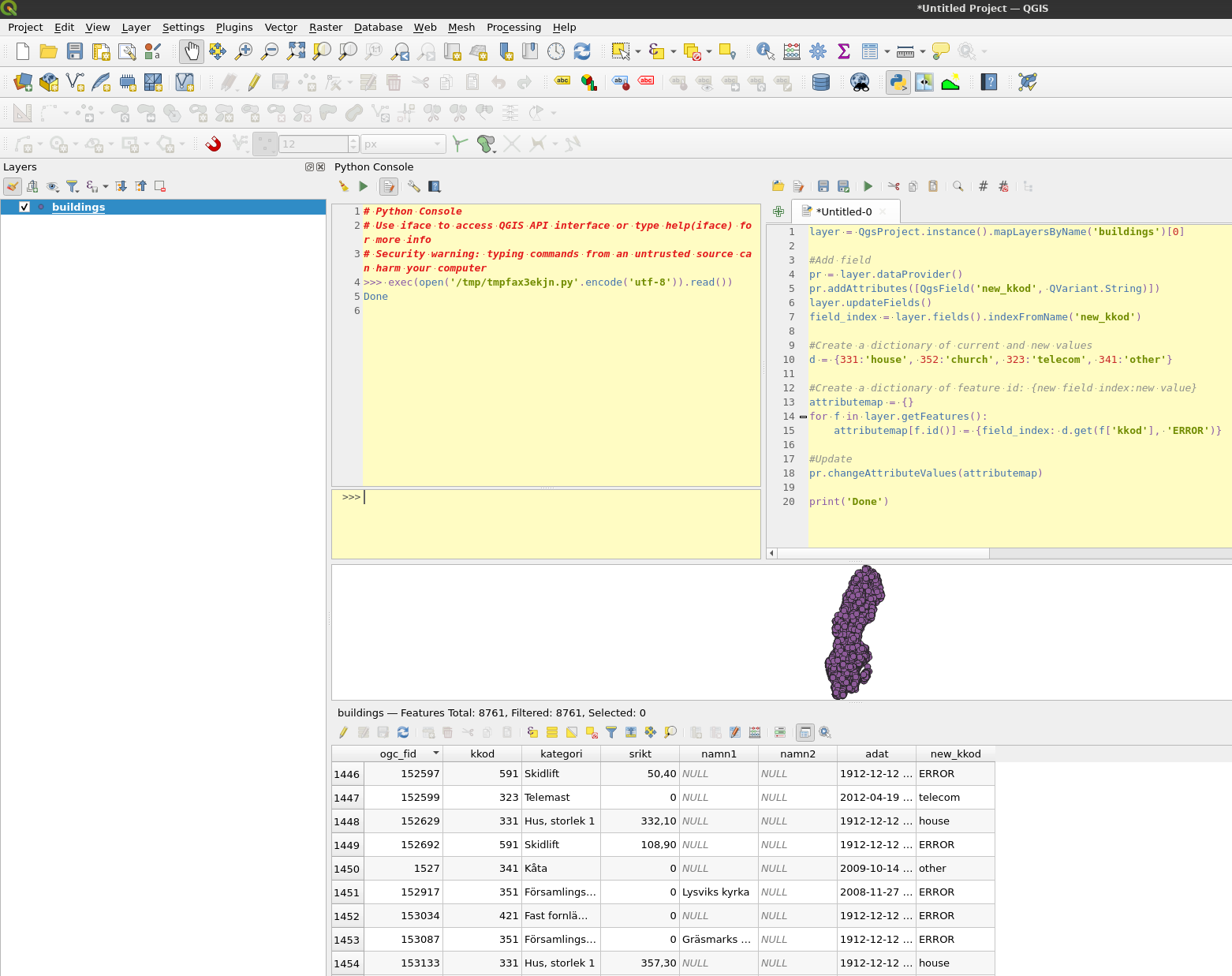Click the 'telecom' cell in new_kkod column

(x=955, y=798)
